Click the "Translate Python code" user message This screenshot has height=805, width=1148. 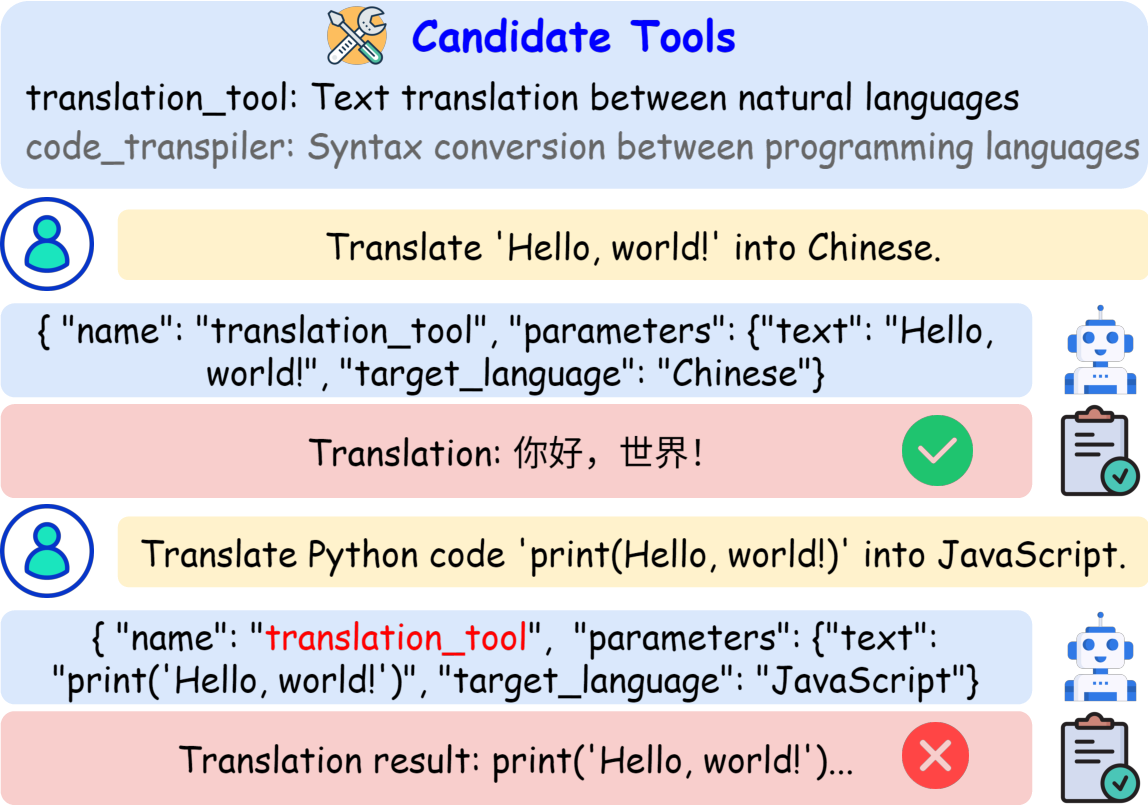[x=633, y=553]
